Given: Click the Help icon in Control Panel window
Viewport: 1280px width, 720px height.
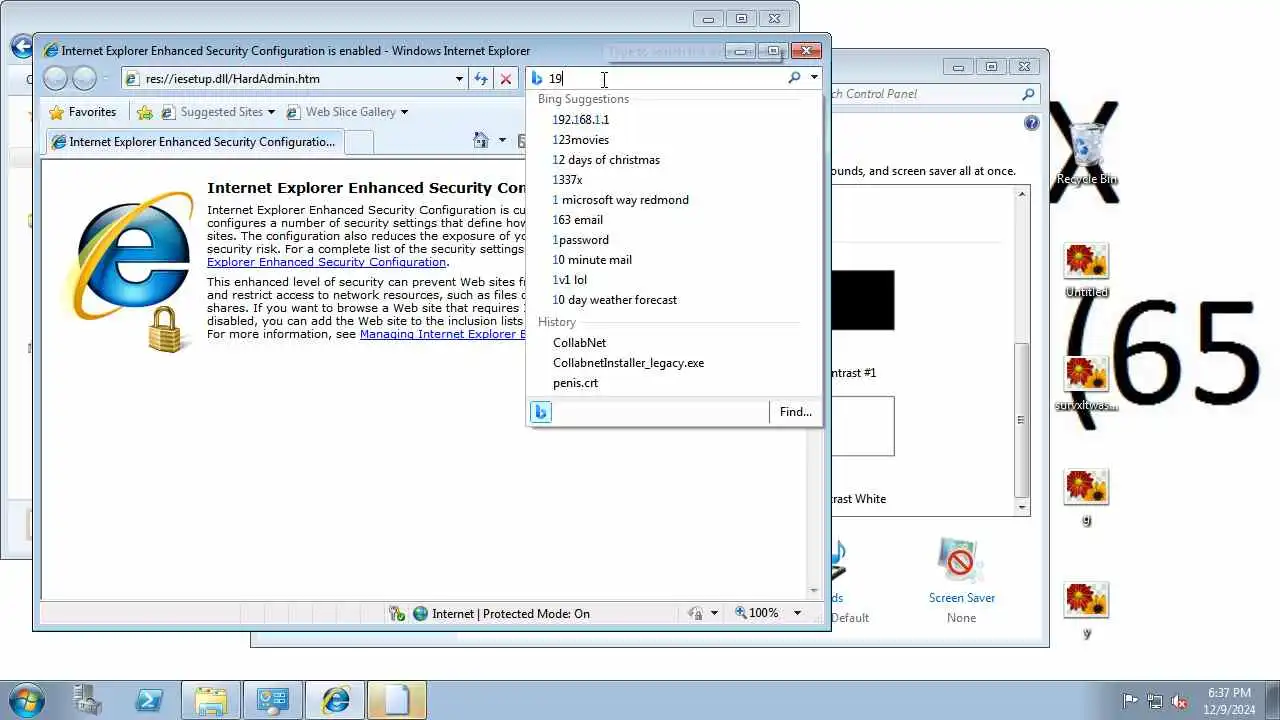Looking at the screenshot, I should click(x=1032, y=123).
